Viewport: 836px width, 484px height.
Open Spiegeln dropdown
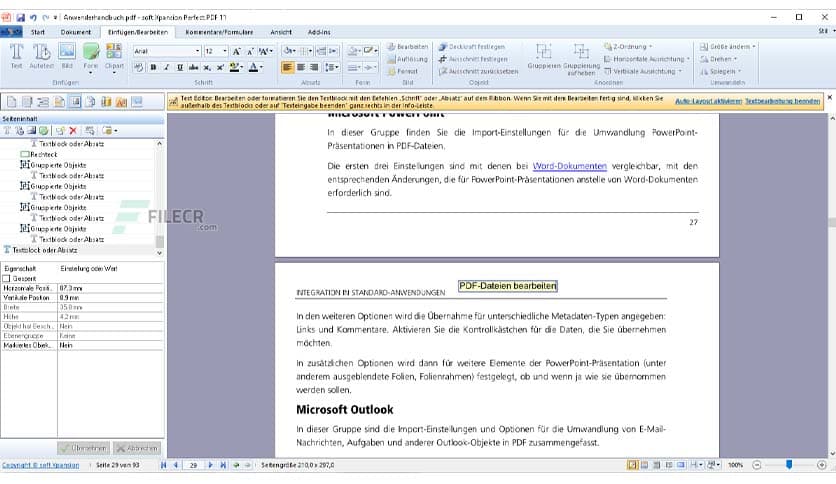(x=720, y=71)
